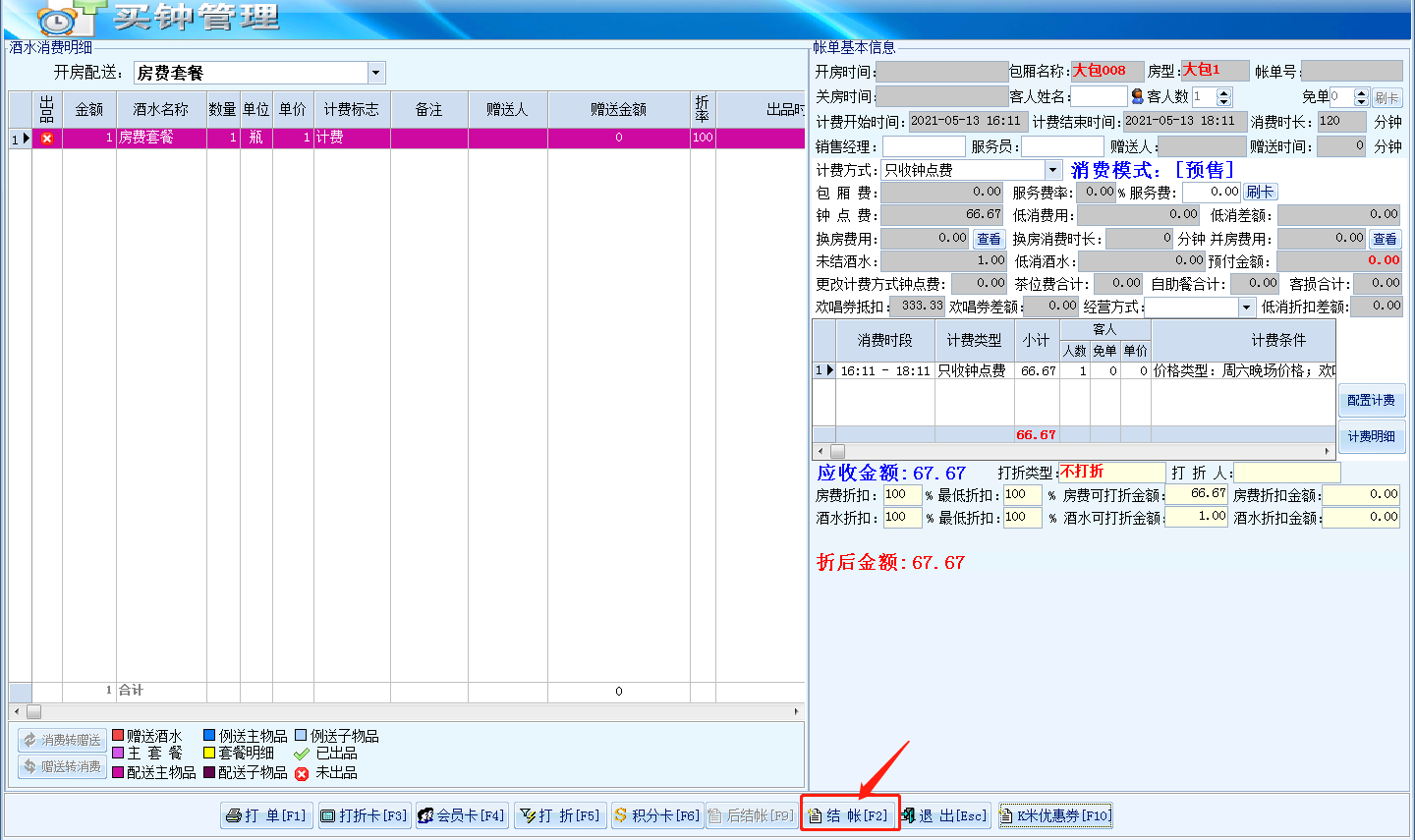The width and height of the screenshot is (1415, 840).
Task: Select the 16:11 - 18:11 billing row
Action: (x=1074, y=370)
